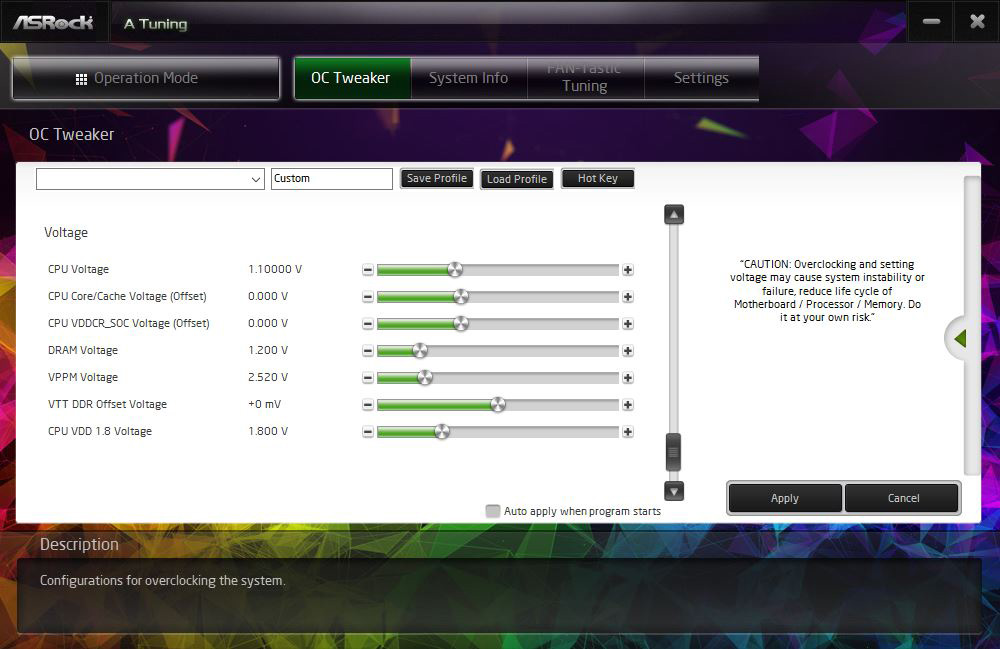Click the 'Configurations for overclocking the system.' text

click(163, 580)
